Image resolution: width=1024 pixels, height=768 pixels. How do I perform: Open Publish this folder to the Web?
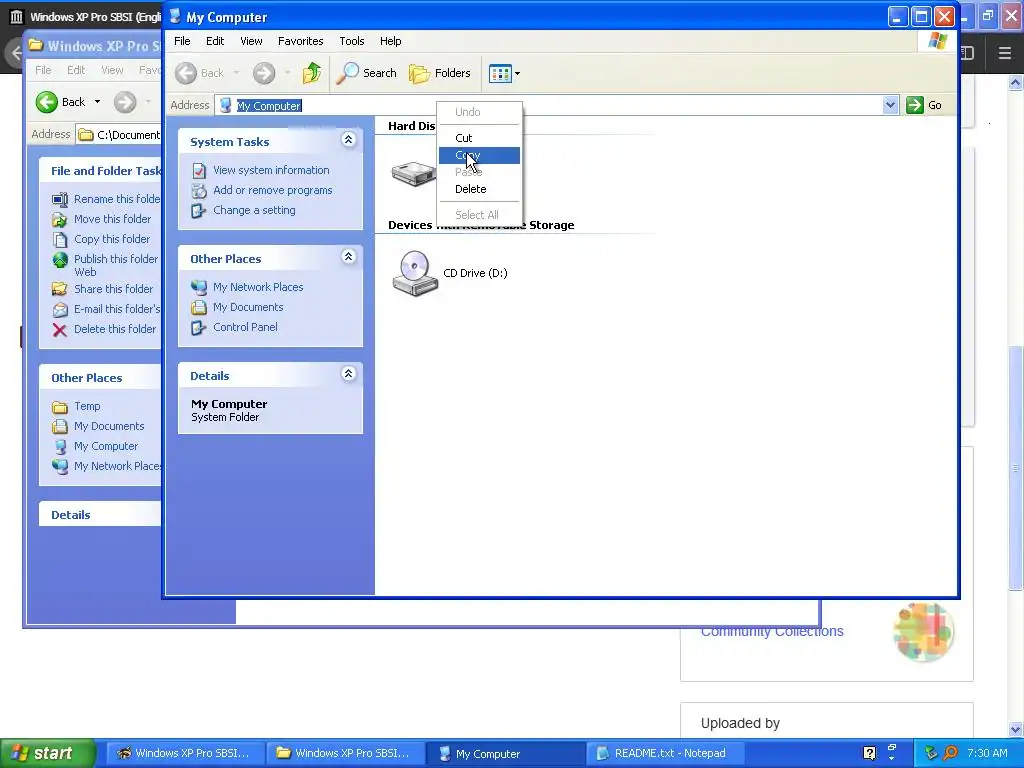tap(116, 265)
